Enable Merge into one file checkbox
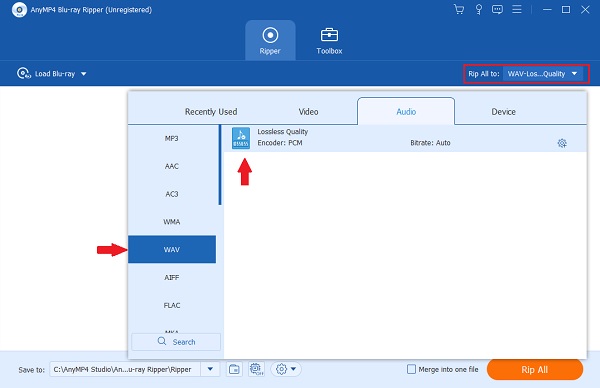This screenshot has height=388, width=600. [411, 369]
